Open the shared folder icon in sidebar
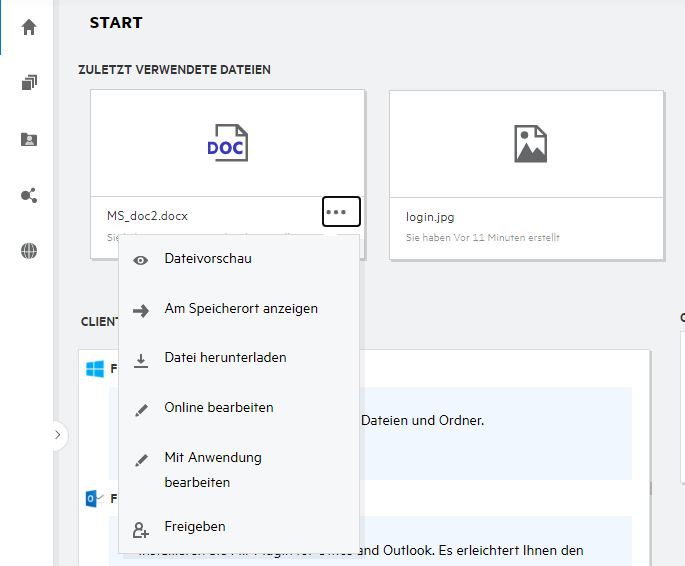685x566 pixels. 28,140
